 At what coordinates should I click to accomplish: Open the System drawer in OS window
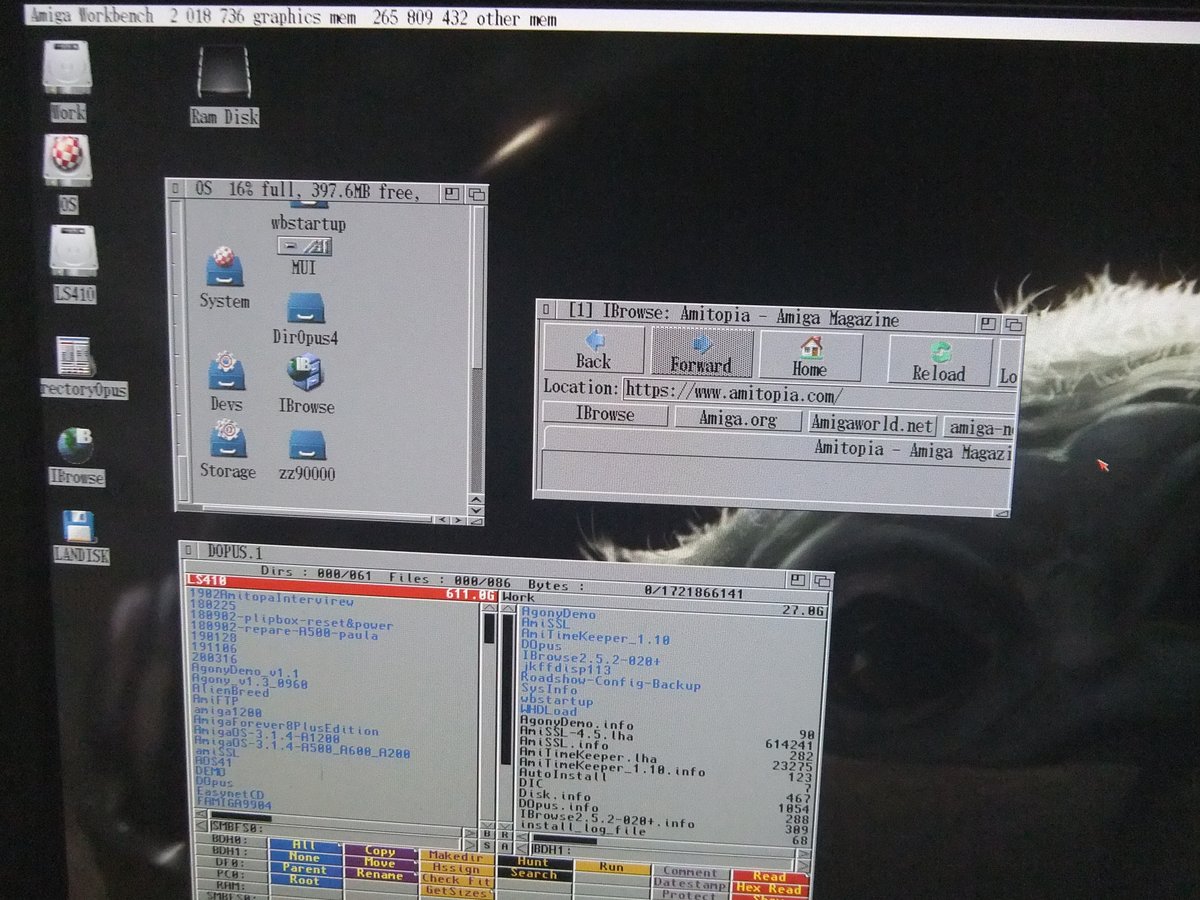tap(225, 267)
